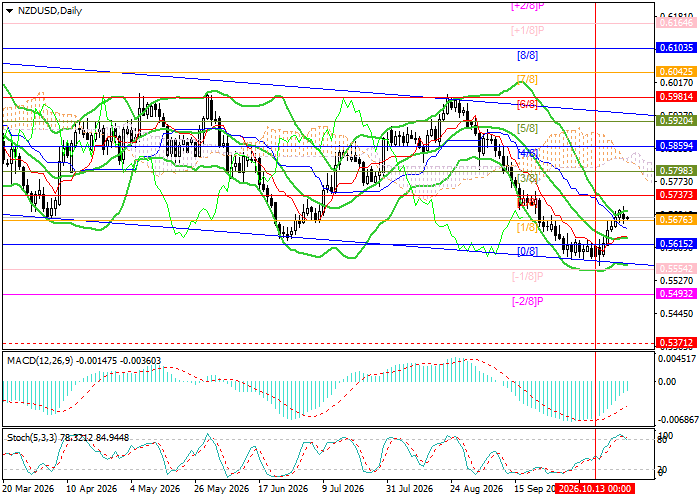700x500 pixels.
Task: Click the [-1/8]P Murrey level label
Action: [527, 276]
